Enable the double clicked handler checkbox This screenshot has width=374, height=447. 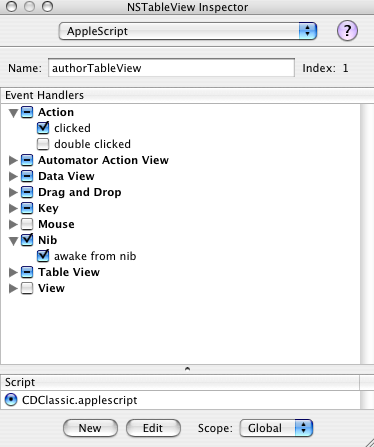pos(43,144)
